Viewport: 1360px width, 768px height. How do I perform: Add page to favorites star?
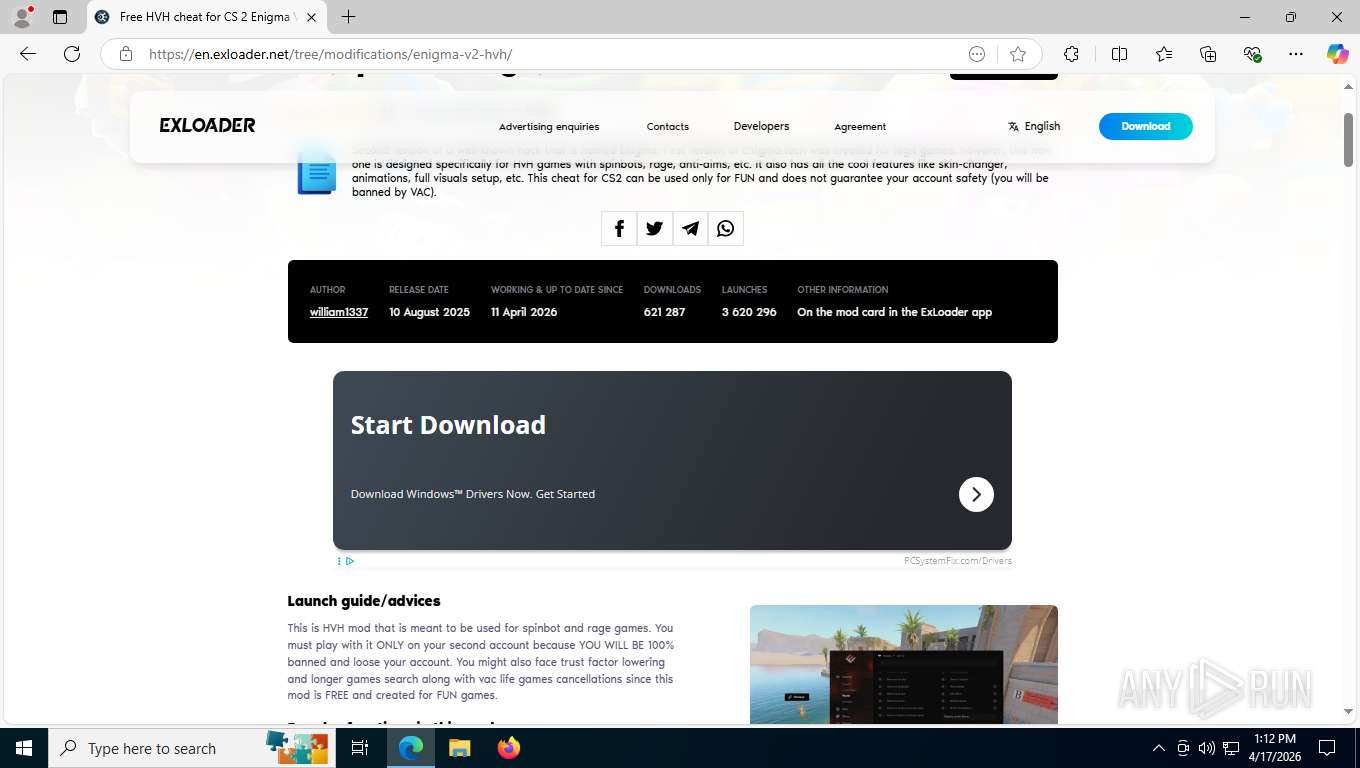(x=1018, y=54)
